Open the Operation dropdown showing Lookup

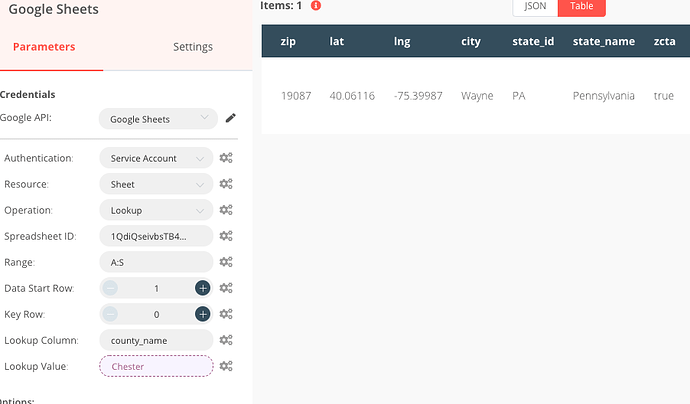pos(156,210)
